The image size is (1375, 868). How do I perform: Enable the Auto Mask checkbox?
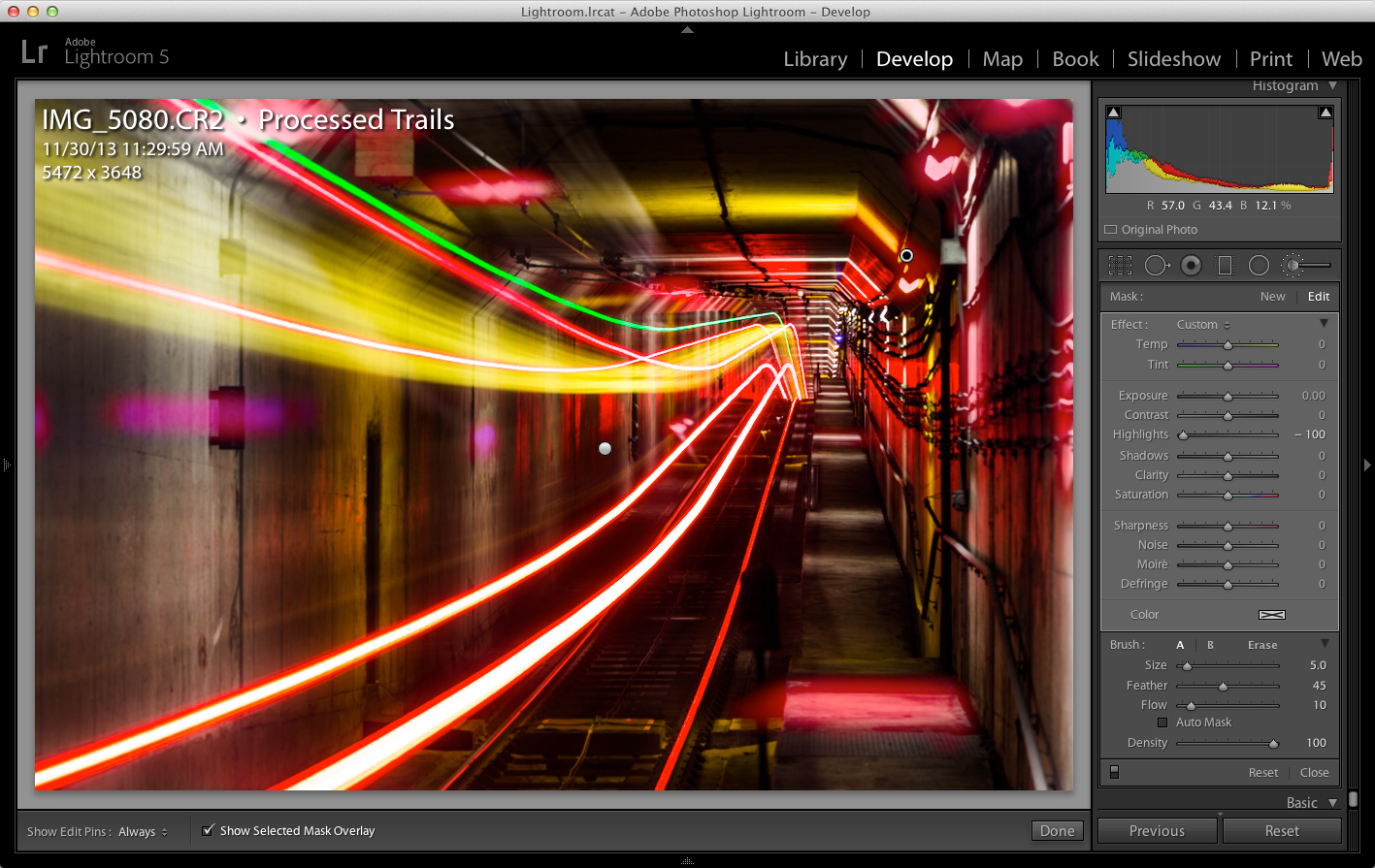pyautogui.click(x=1162, y=723)
